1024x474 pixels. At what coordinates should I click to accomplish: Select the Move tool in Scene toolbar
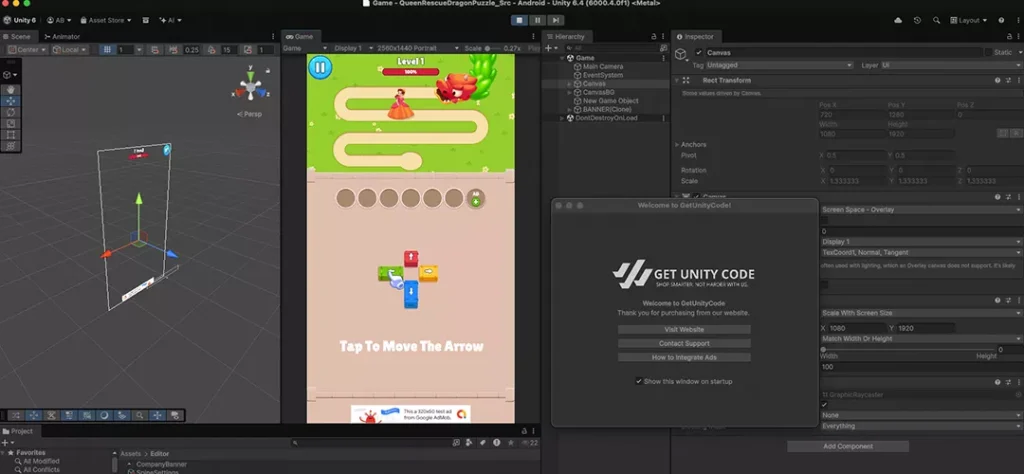click(10, 101)
